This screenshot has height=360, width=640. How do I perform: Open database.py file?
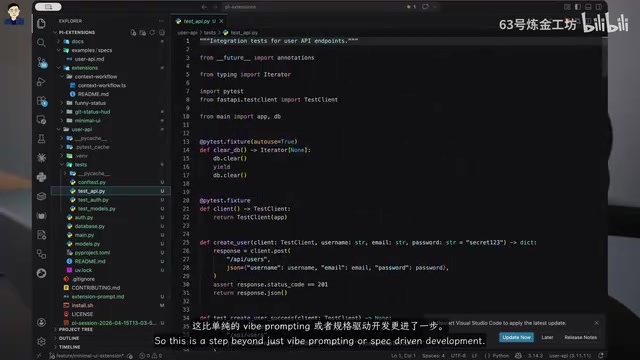point(110,226)
